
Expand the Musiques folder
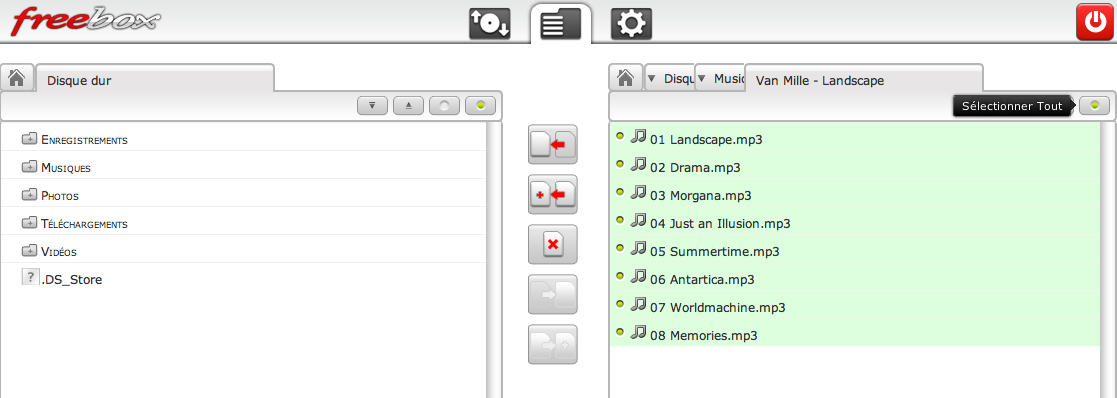tap(29, 167)
